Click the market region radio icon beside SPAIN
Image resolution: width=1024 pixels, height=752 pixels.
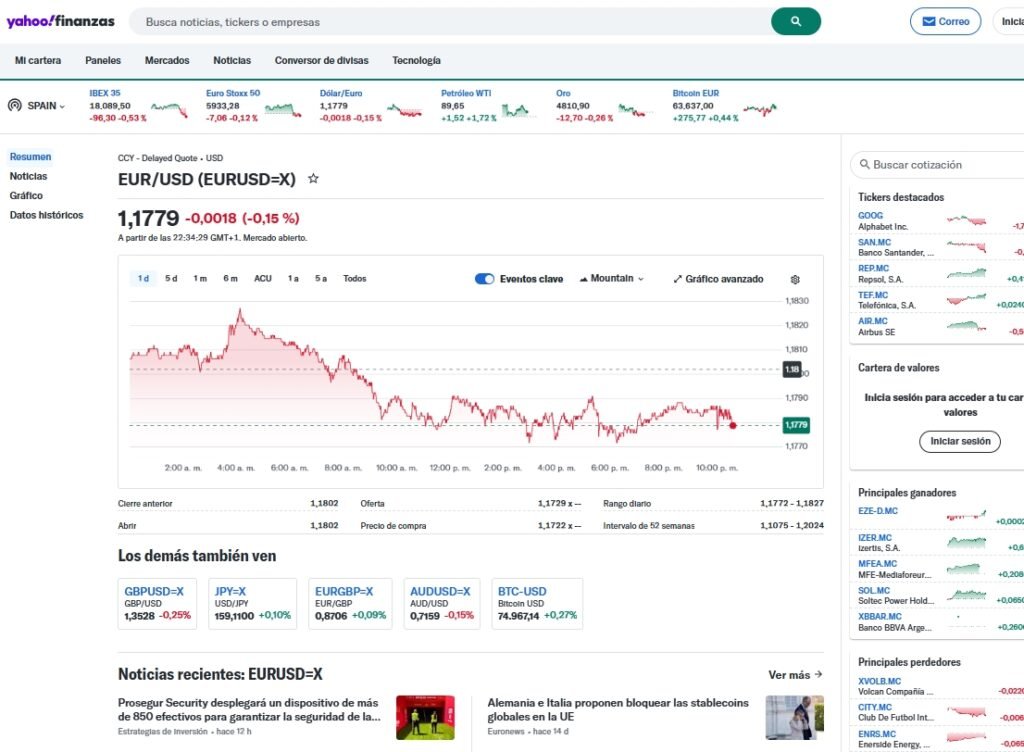tap(14, 105)
